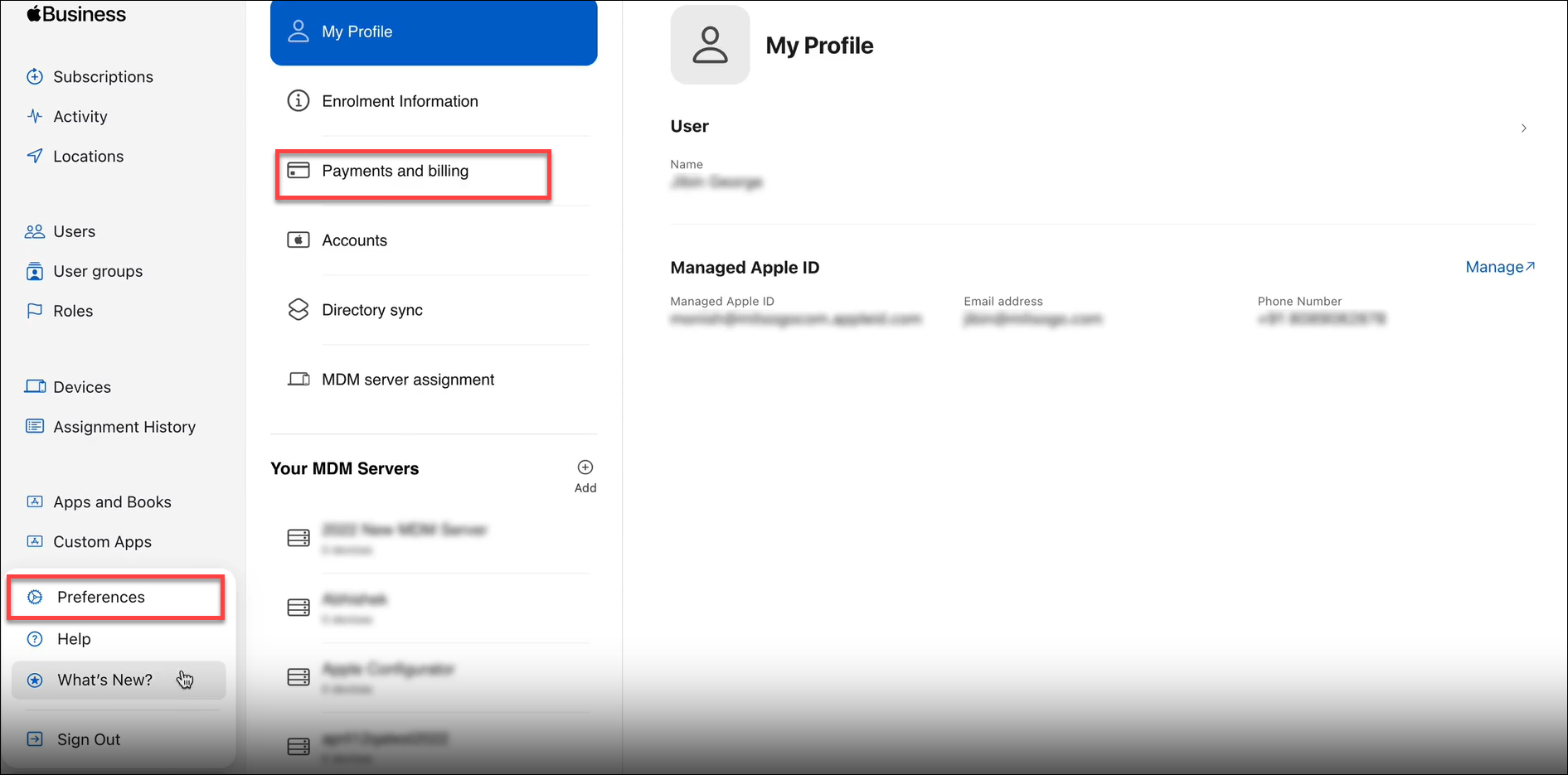1568x775 pixels.
Task: Open Roles in the sidebar
Action: tap(73, 311)
